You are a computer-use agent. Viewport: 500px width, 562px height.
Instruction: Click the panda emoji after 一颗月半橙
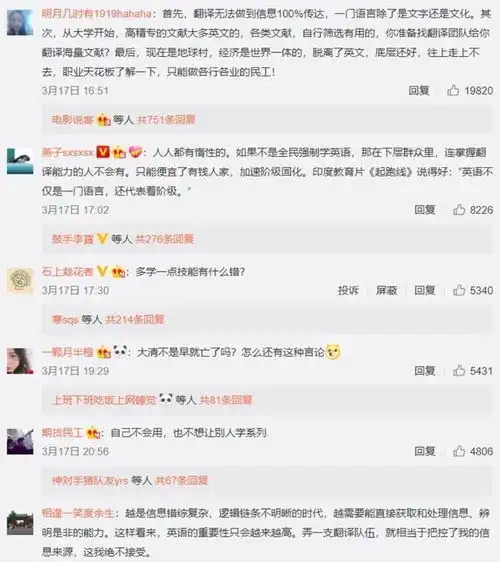120,351
